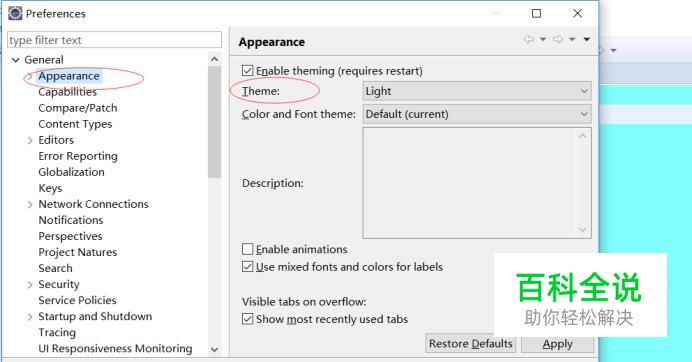The image size is (692, 362).
Task: Open the back history dropdown arrow
Action: point(543,39)
